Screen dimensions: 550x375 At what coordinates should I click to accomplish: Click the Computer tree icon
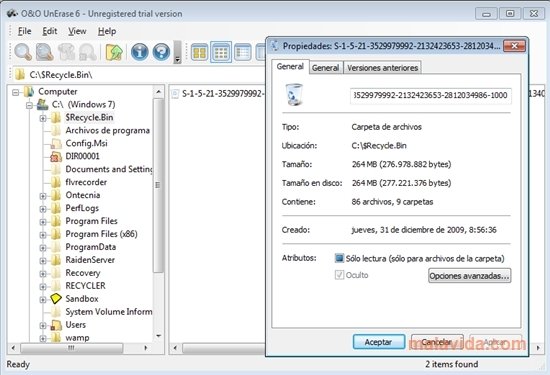coord(29,92)
